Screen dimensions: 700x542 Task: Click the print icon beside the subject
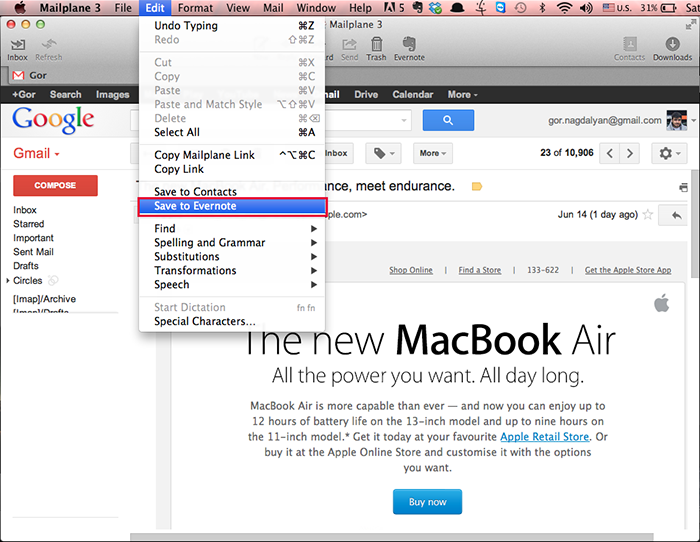tap(683, 188)
